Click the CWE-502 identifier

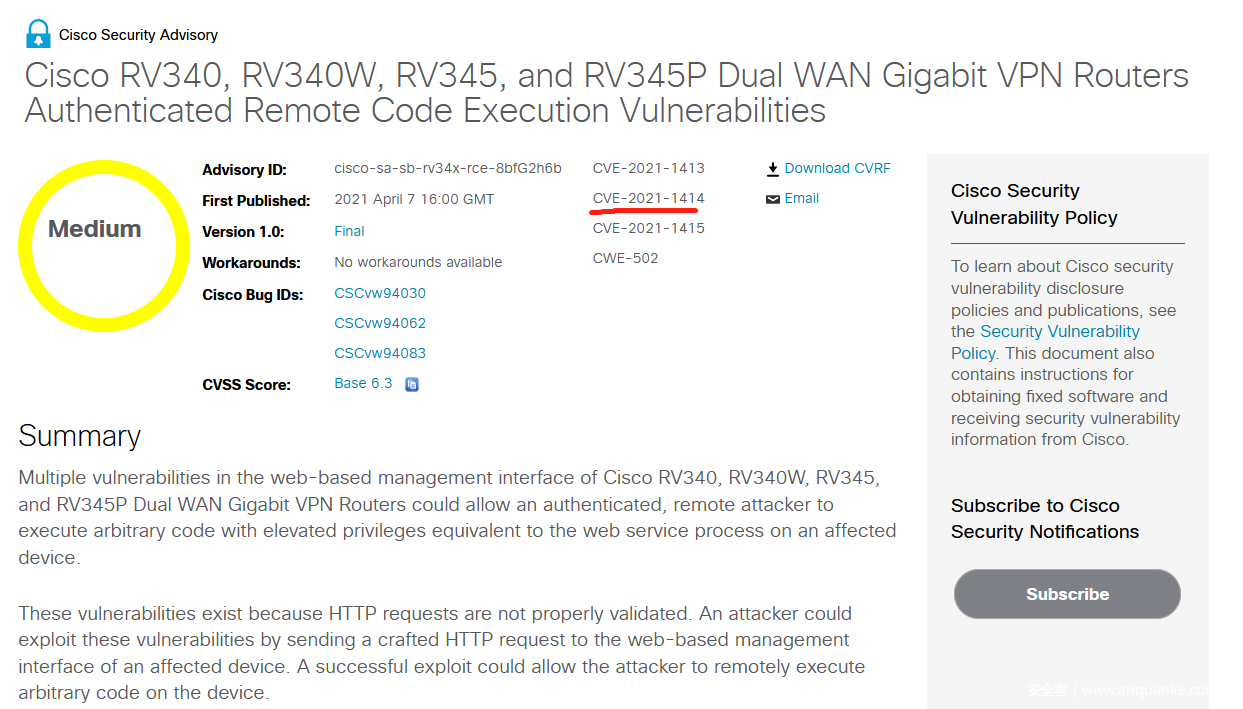pos(625,258)
